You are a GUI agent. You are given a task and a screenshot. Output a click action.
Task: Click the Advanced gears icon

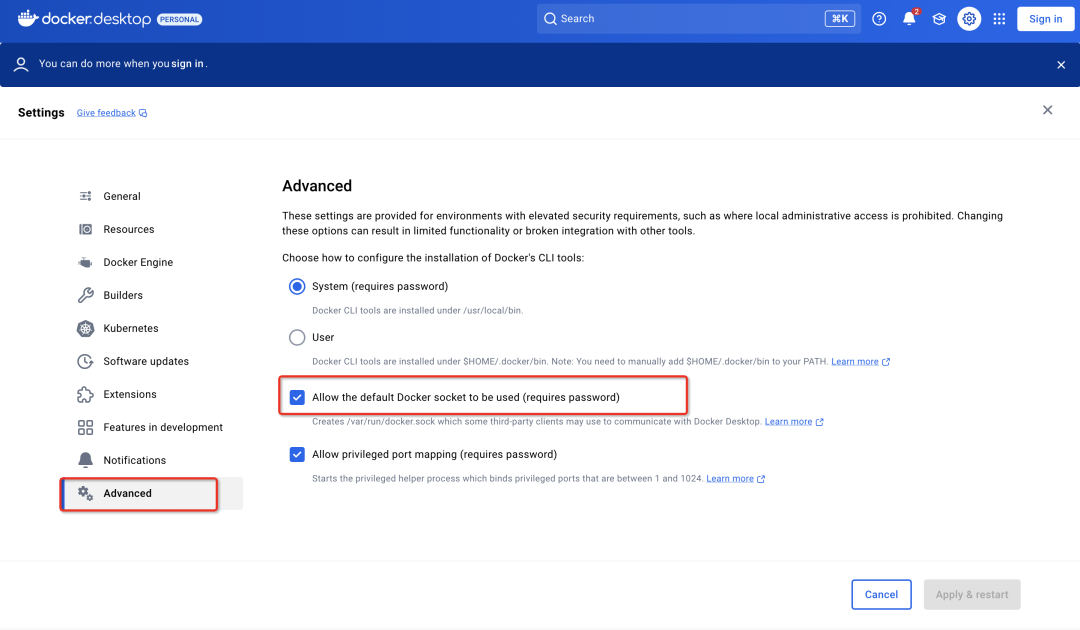pyautogui.click(x=85, y=493)
